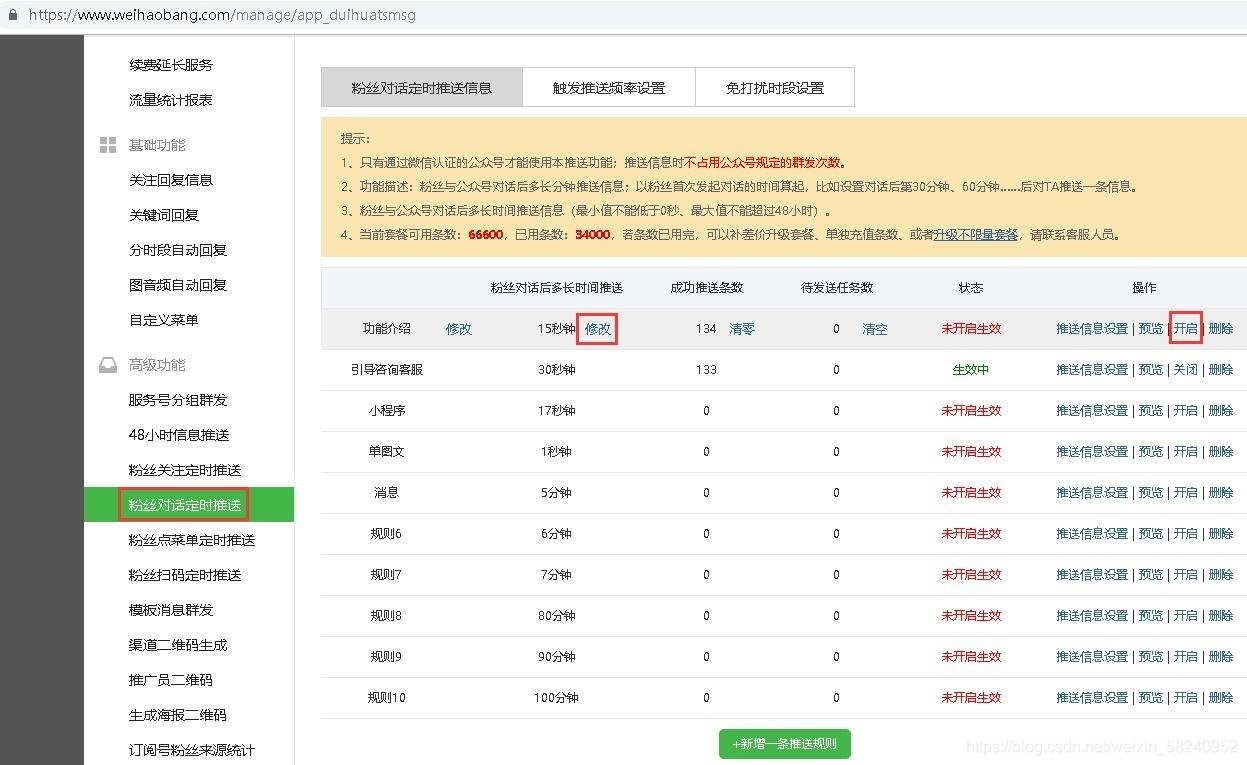The image size is (1247, 765).
Task: Open 续费延长服务 in sidebar
Action: (x=171, y=65)
